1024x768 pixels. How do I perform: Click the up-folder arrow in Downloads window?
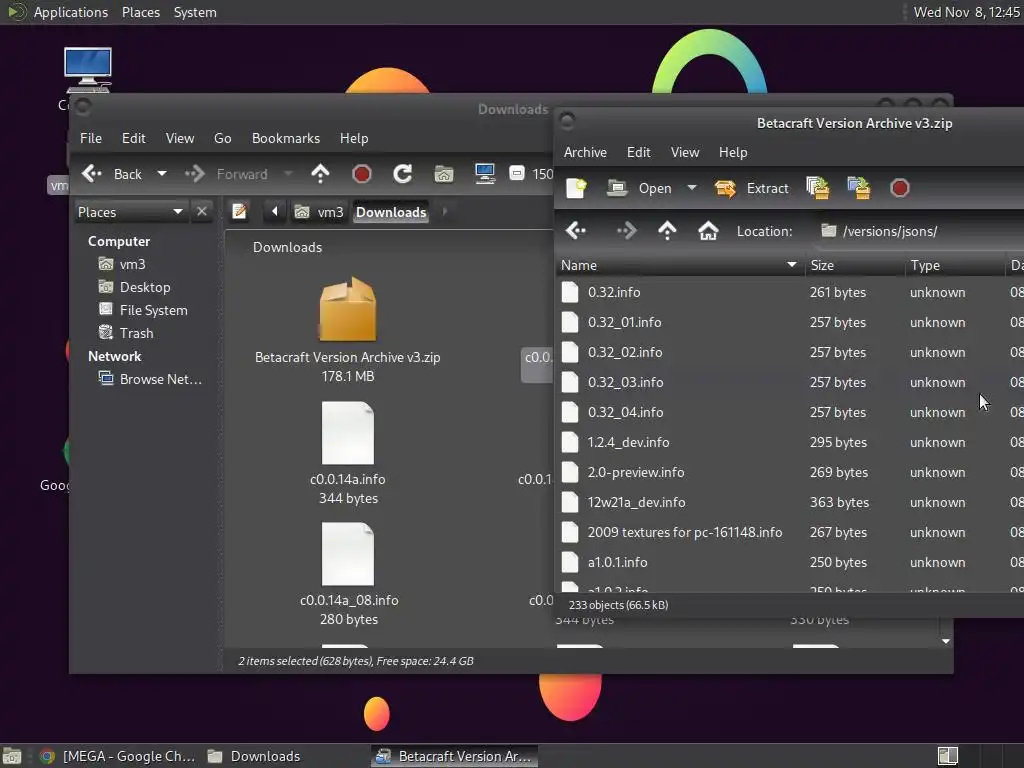click(x=320, y=174)
